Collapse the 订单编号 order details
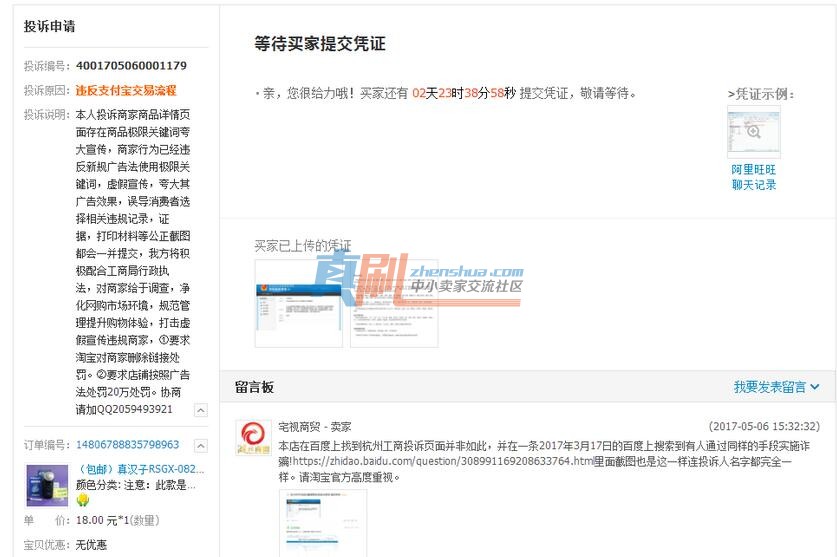 [201, 445]
